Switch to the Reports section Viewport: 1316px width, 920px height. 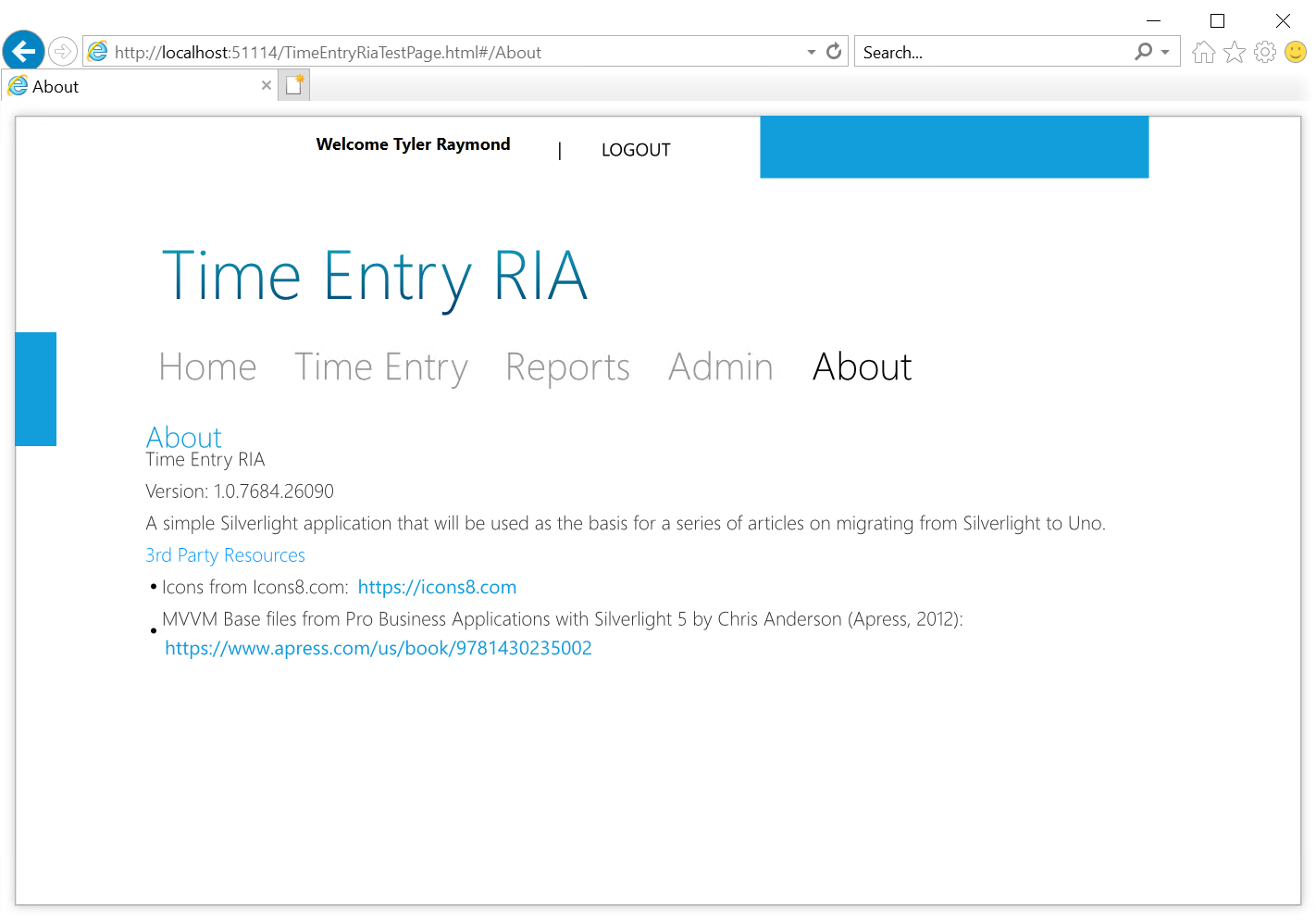click(x=567, y=367)
